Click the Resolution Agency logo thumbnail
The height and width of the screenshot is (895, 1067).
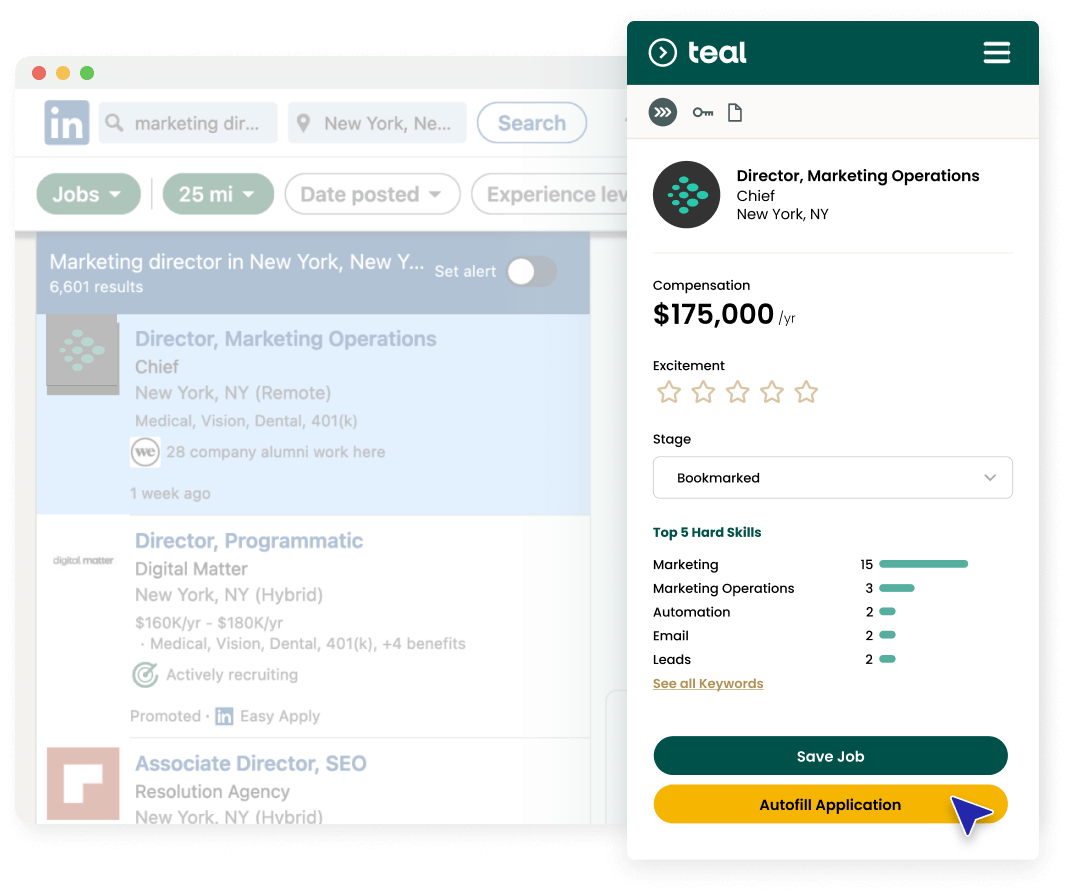coord(83,783)
